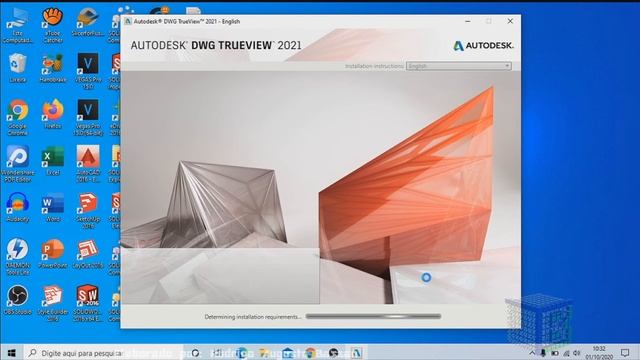Launch SOLIDWORKS 2016 x64 desktop shortcut
The image size is (640, 360).
point(88,303)
